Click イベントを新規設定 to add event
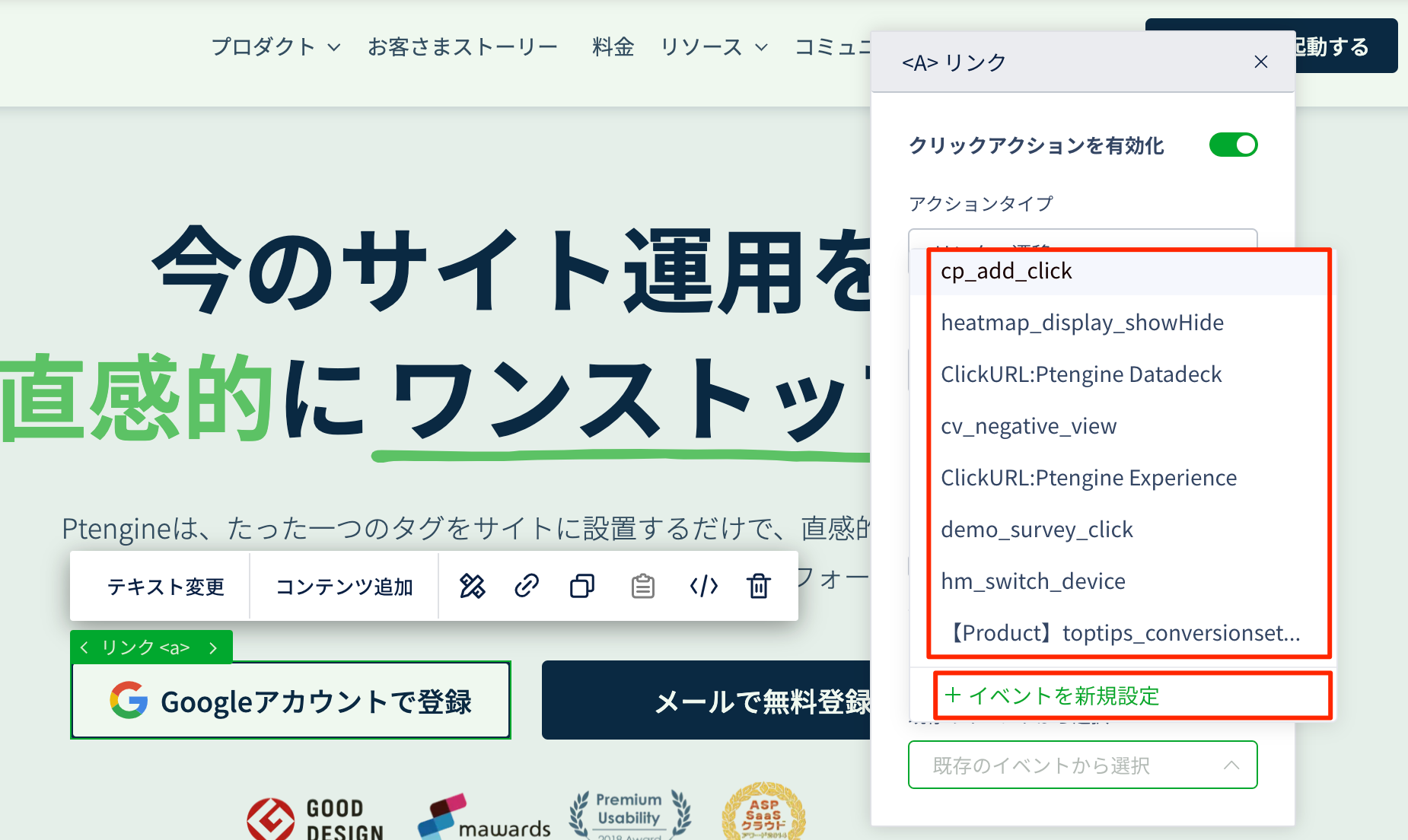The width and height of the screenshot is (1408, 840). pyautogui.click(x=1052, y=695)
